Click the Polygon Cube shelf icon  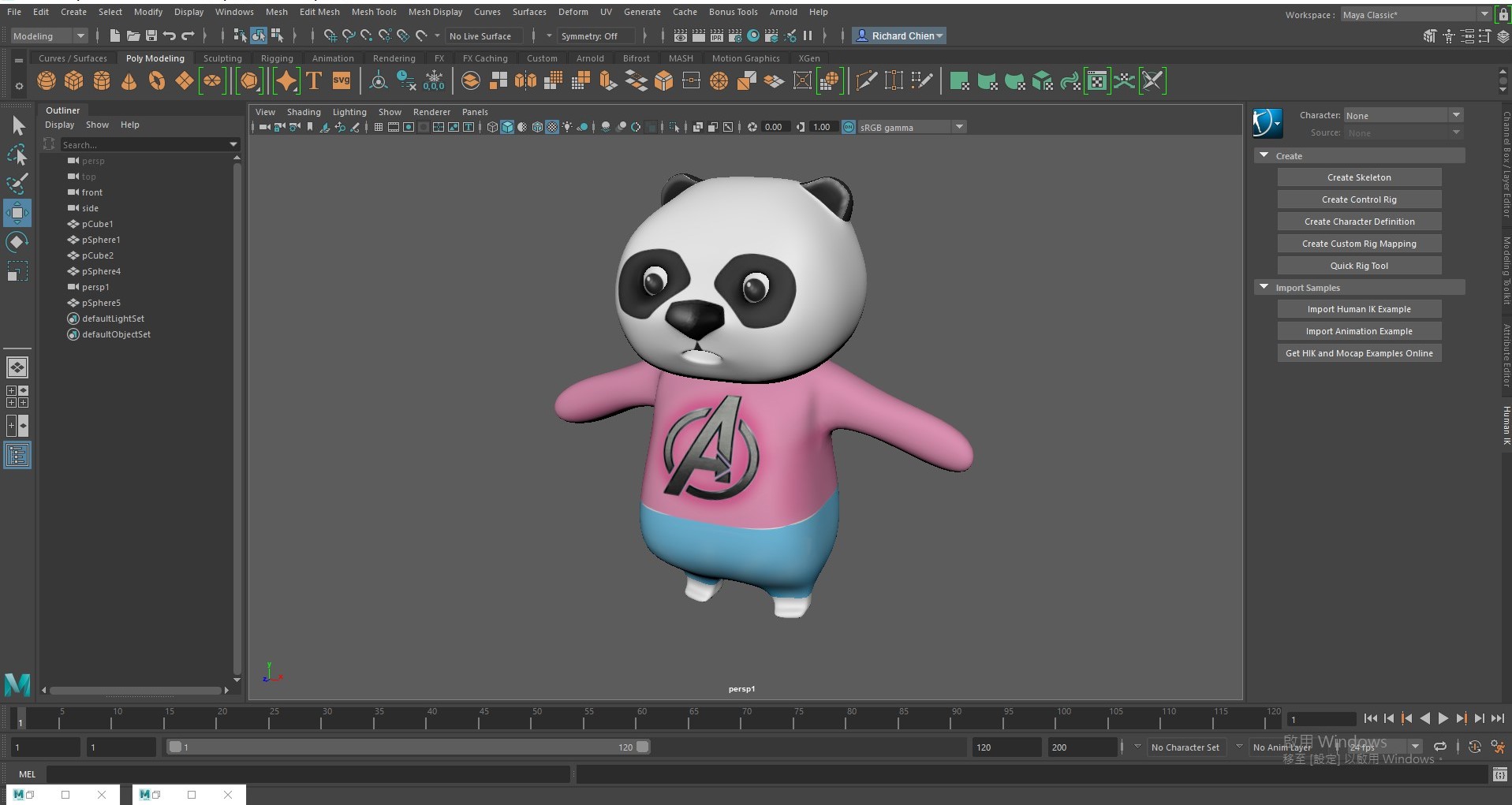click(74, 81)
